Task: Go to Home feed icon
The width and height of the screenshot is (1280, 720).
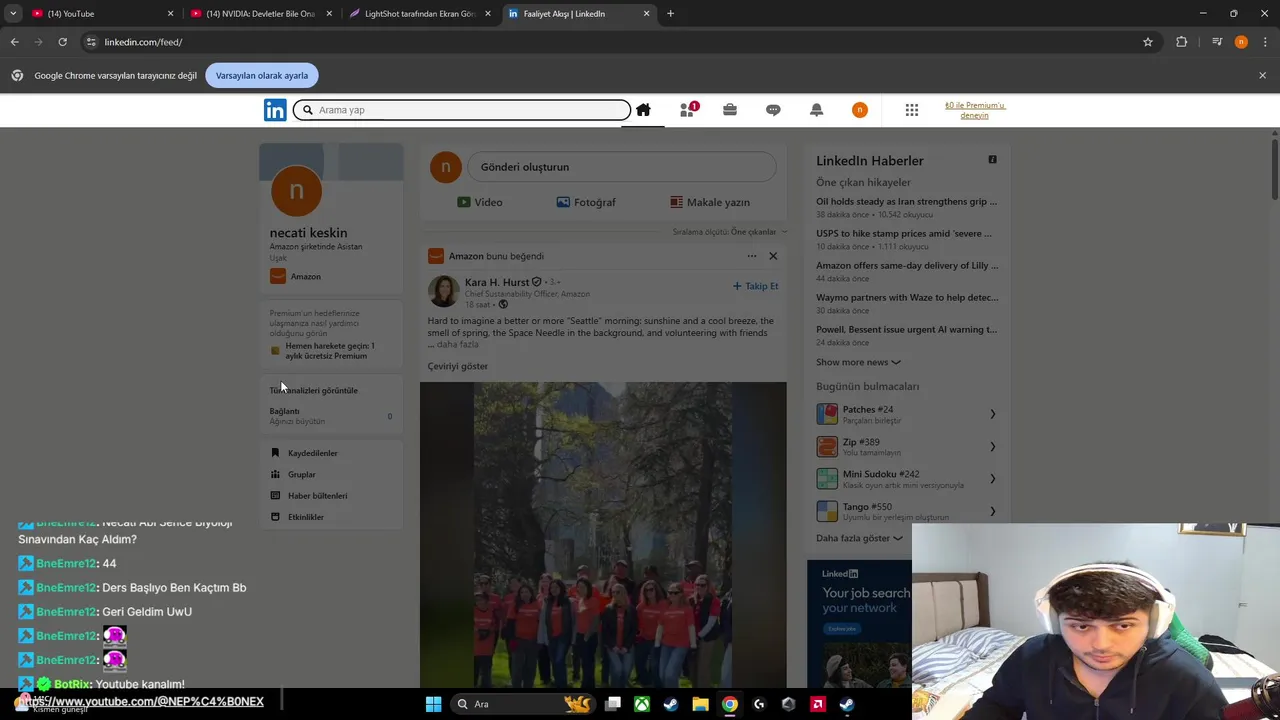Action: pos(643,110)
